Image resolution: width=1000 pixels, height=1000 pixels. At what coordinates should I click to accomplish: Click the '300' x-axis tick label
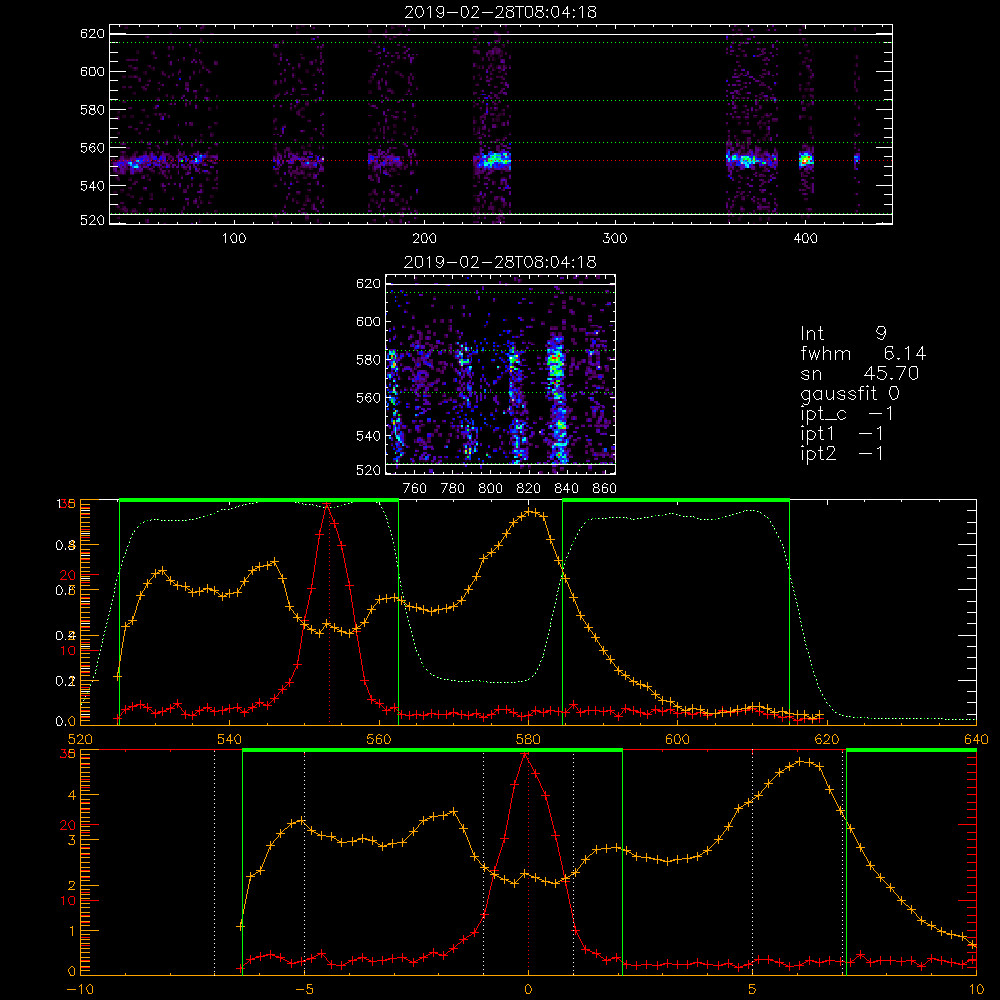click(615, 238)
